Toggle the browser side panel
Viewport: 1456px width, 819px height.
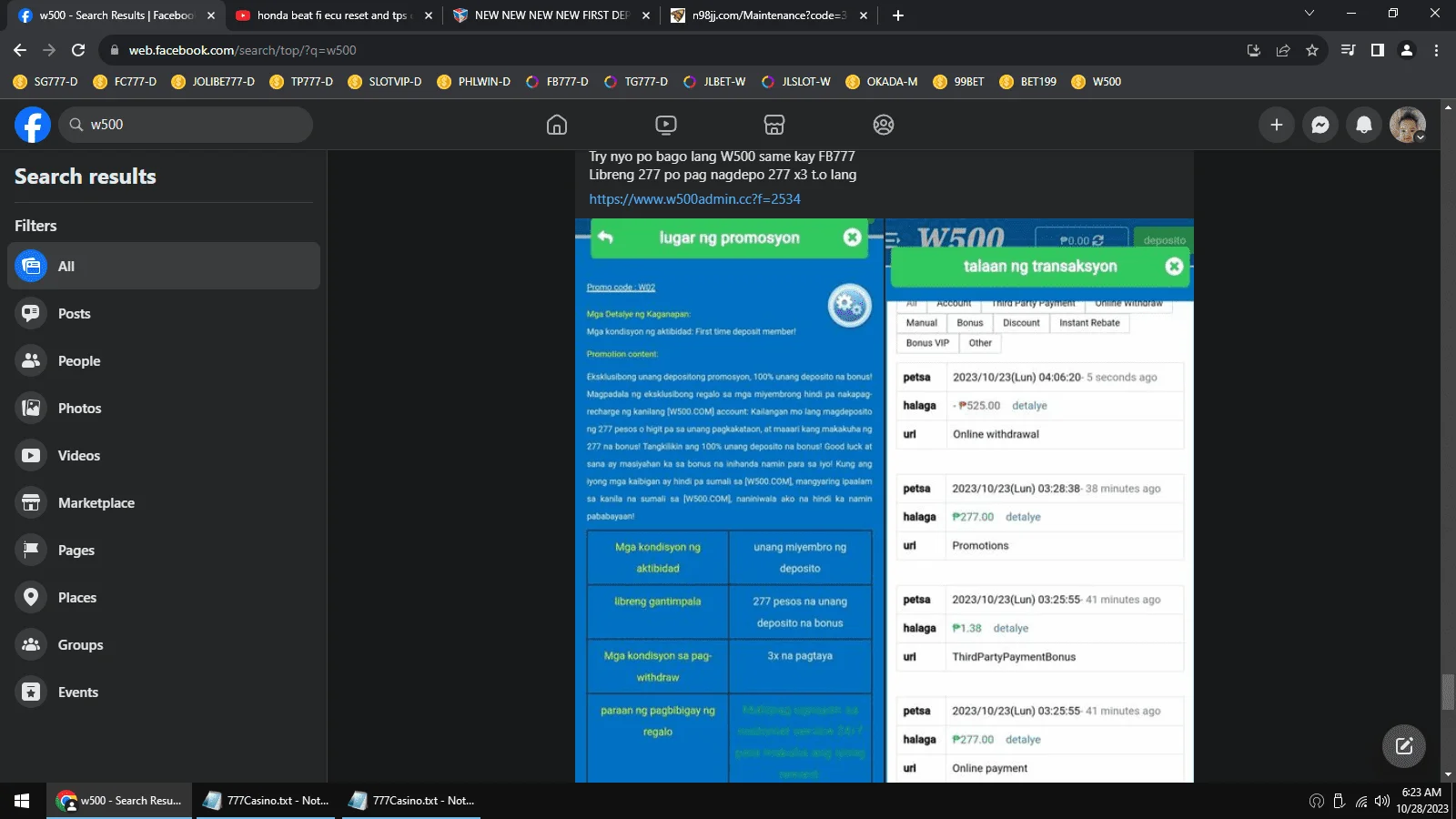(x=1378, y=50)
